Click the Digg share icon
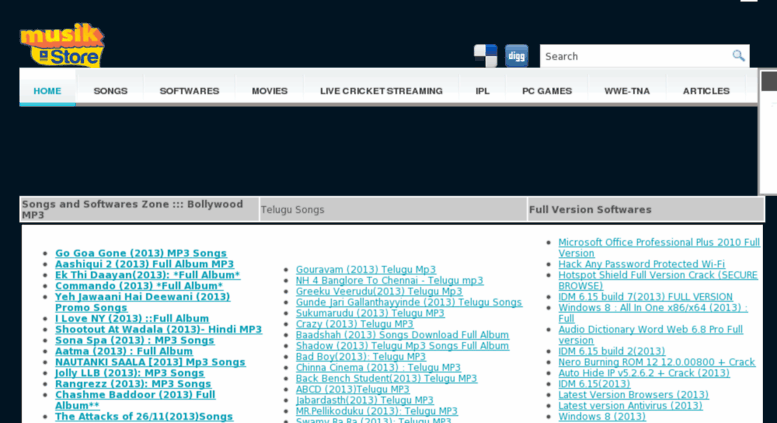This screenshot has width=777, height=423. pos(516,56)
